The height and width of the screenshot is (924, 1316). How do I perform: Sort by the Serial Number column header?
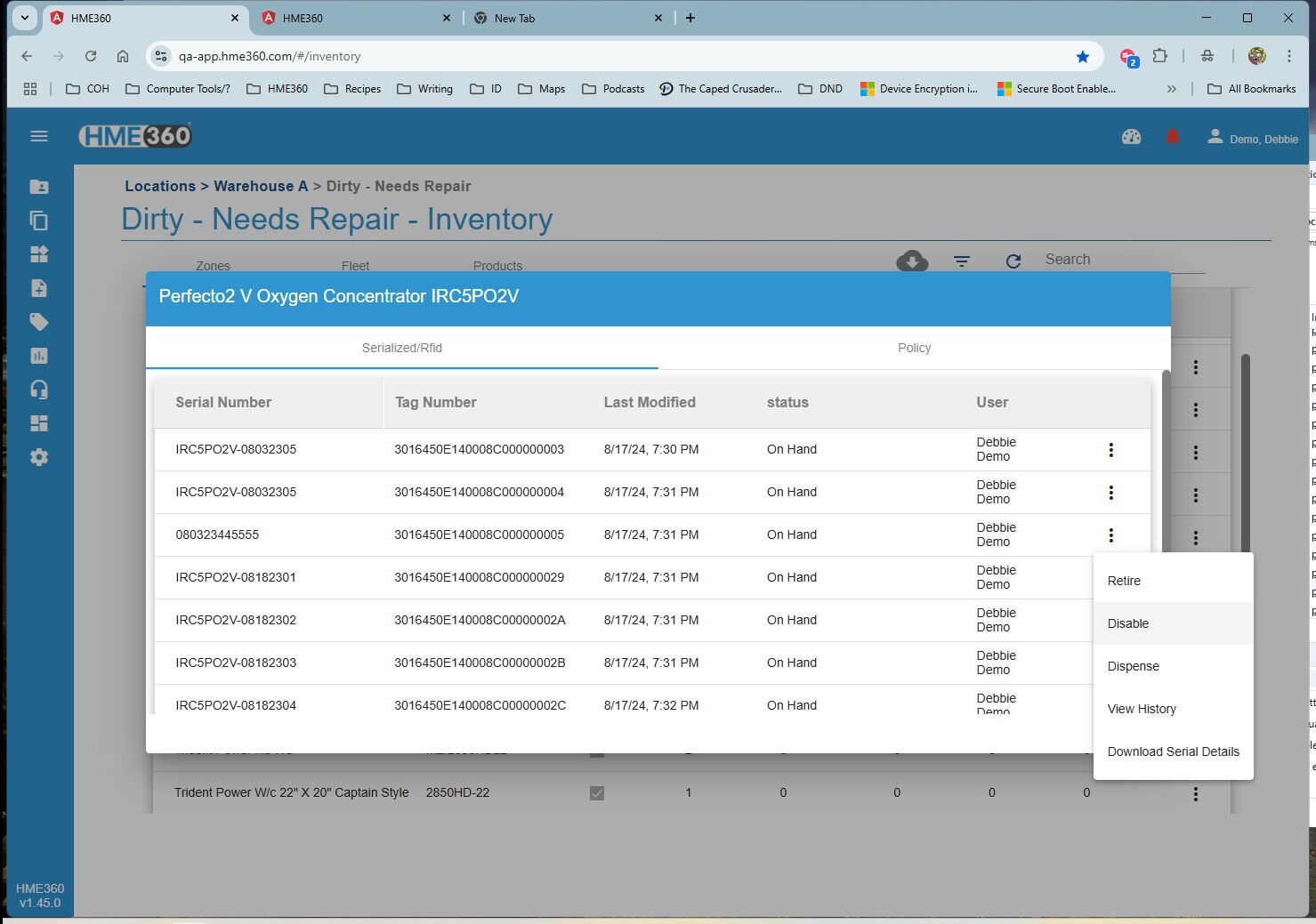(x=223, y=402)
